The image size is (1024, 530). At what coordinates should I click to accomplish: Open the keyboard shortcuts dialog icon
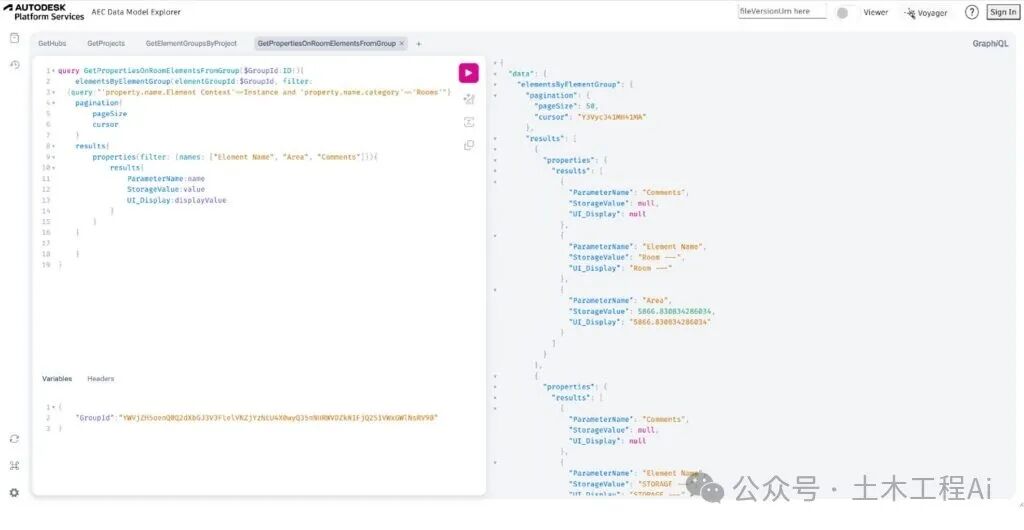click(14, 465)
